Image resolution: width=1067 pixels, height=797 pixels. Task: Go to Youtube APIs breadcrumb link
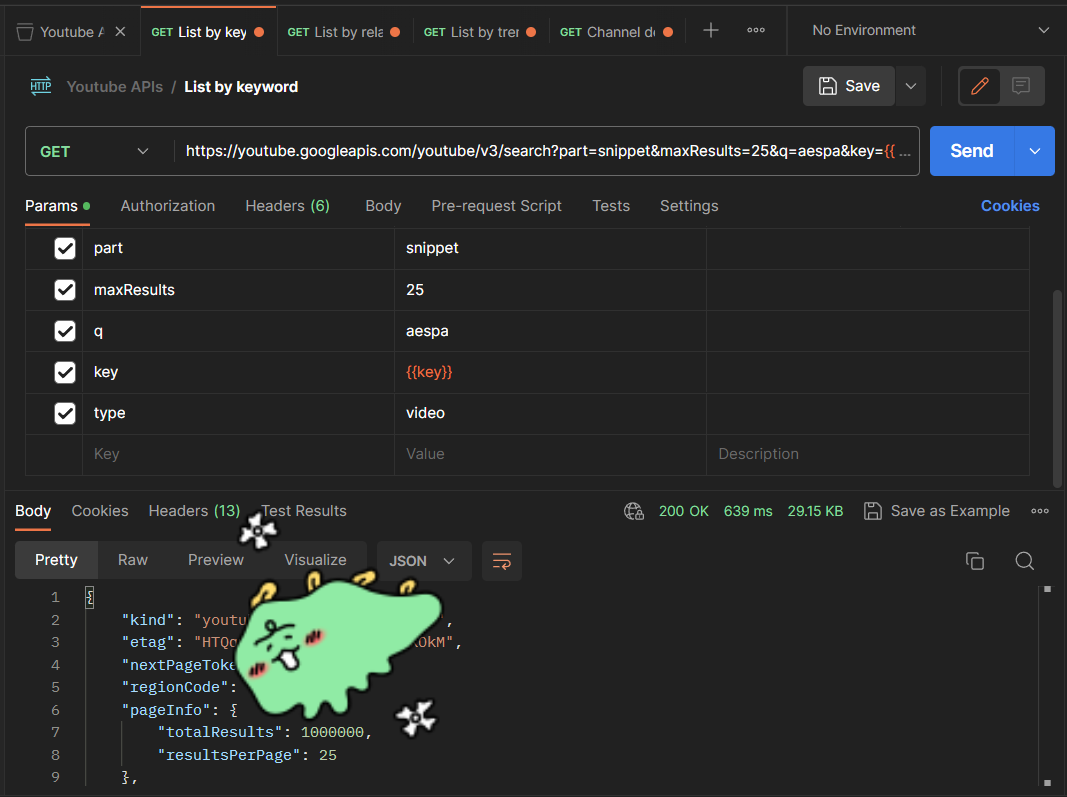(114, 86)
